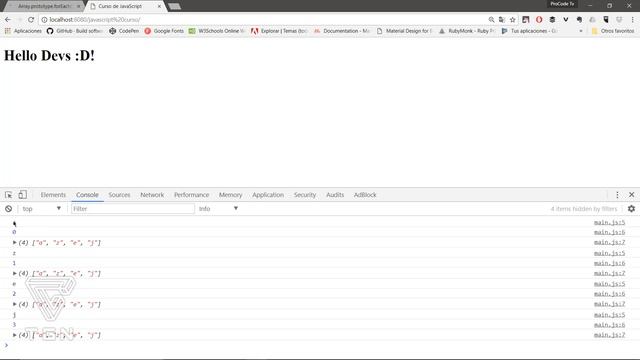The width and height of the screenshot is (640, 360).
Task: Open the Tus aplicaciones bookmark
Action: 529,31
